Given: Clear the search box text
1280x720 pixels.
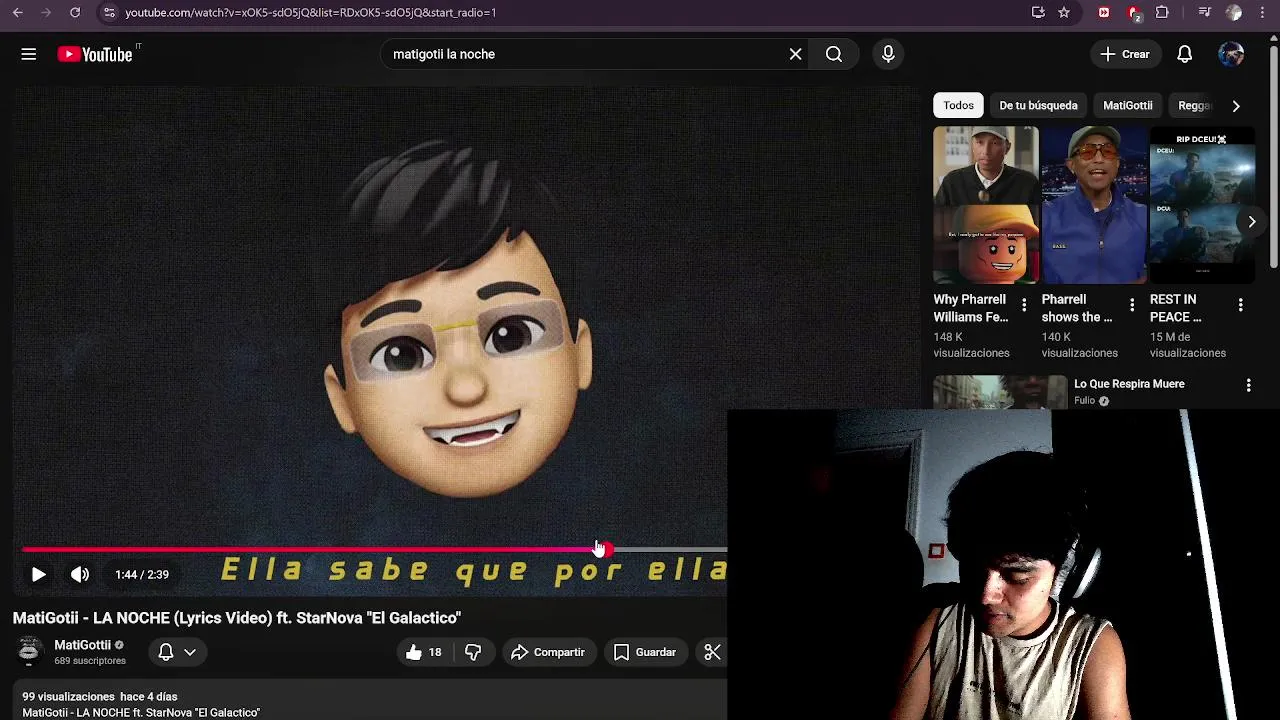Looking at the screenshot, I should [x=795, y=54].
